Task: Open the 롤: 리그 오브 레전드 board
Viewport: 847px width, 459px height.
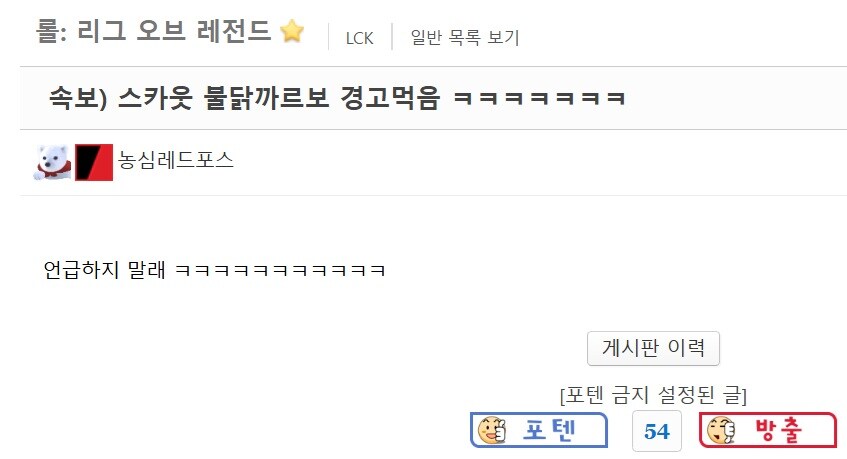Action: click(153, 31)
